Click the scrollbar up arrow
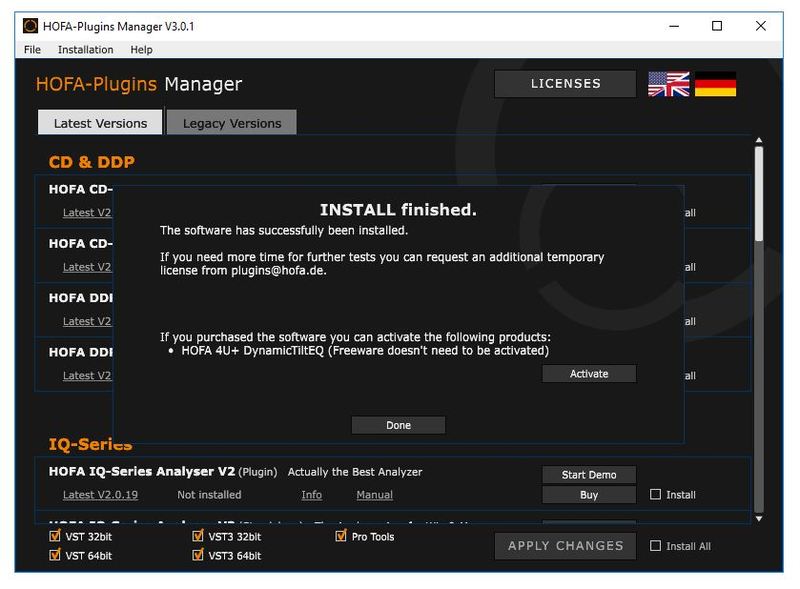Screen dimensions: 800x589 pyautogui.click(x=759, y=140)
